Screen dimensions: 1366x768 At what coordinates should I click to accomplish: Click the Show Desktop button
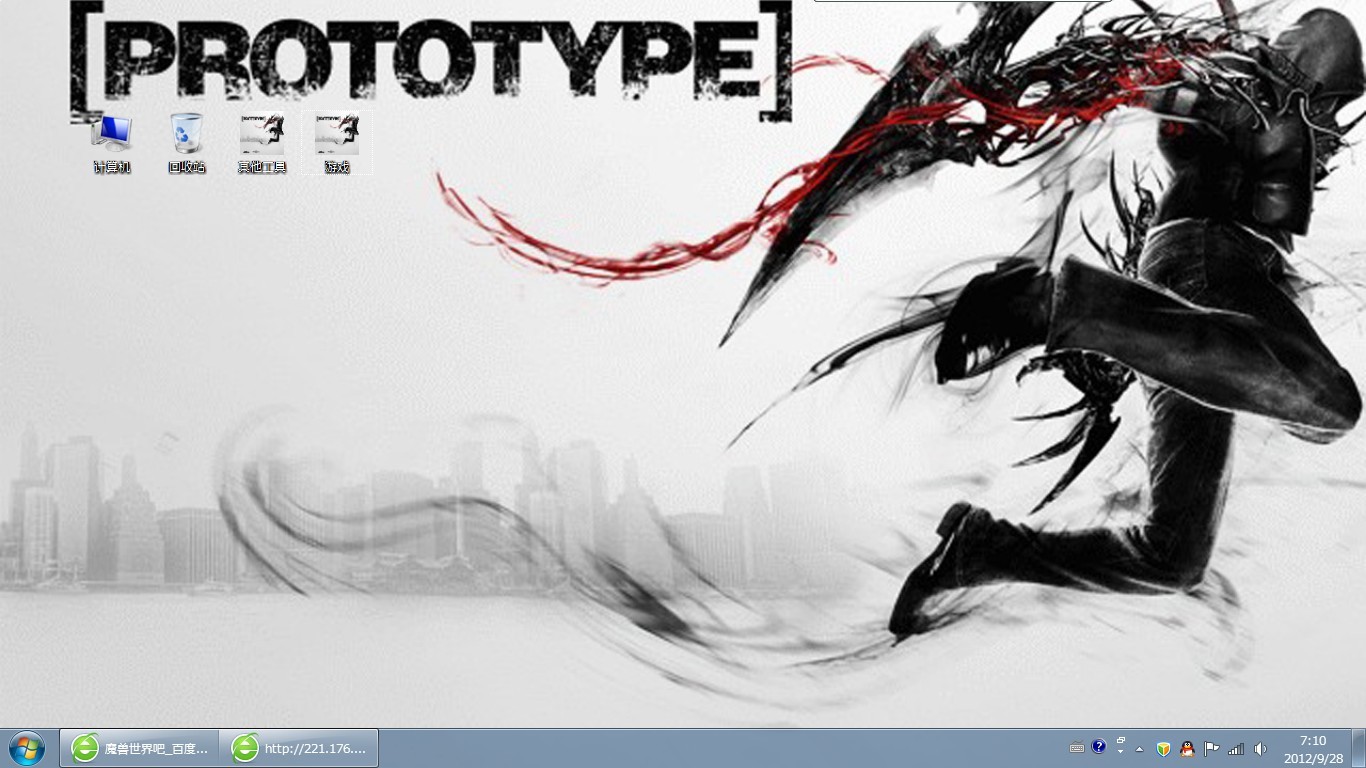tap(1358, 748)
